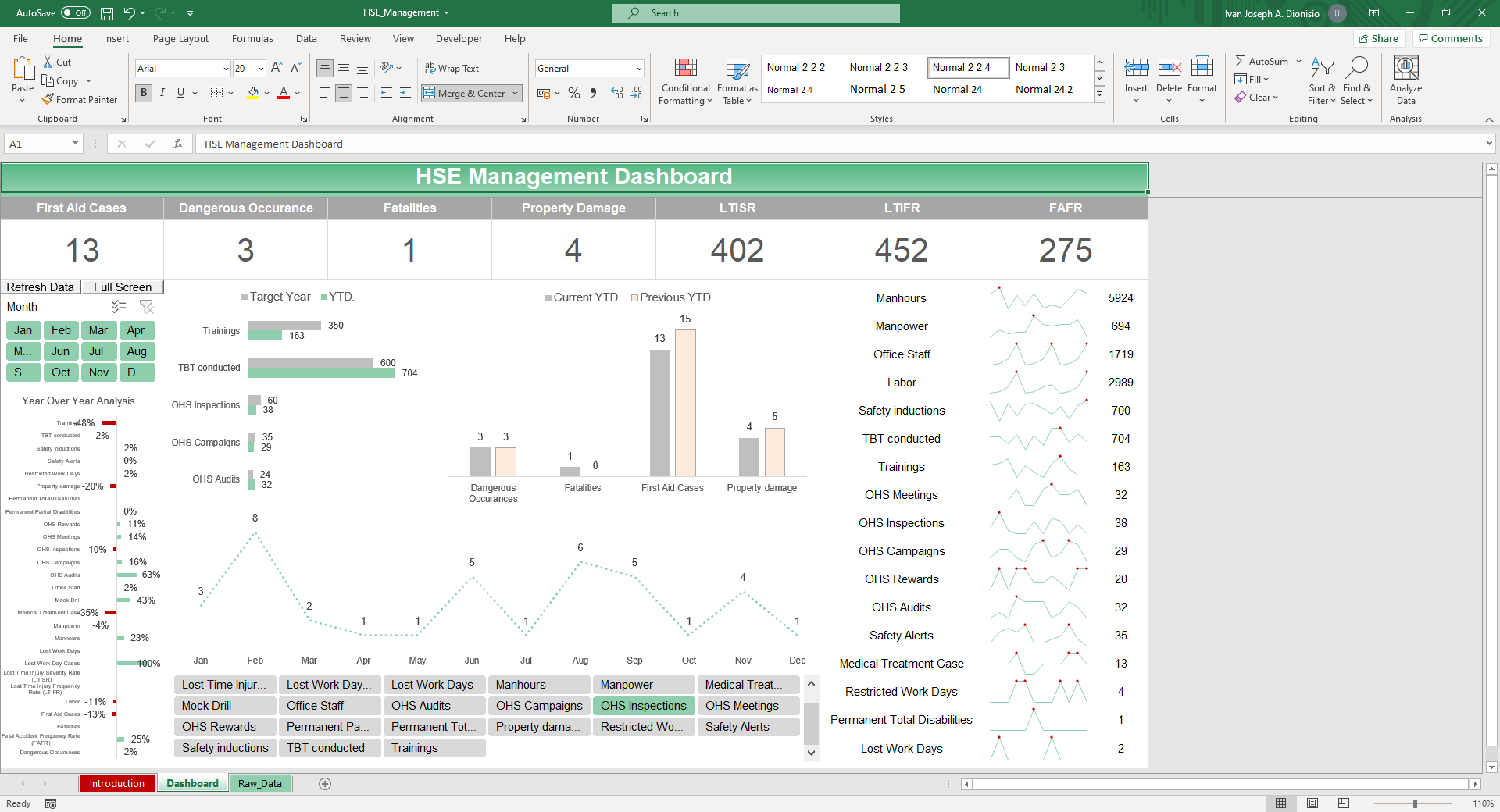Center-align text horizontally

pyautogui.click(x=344, y=93)
